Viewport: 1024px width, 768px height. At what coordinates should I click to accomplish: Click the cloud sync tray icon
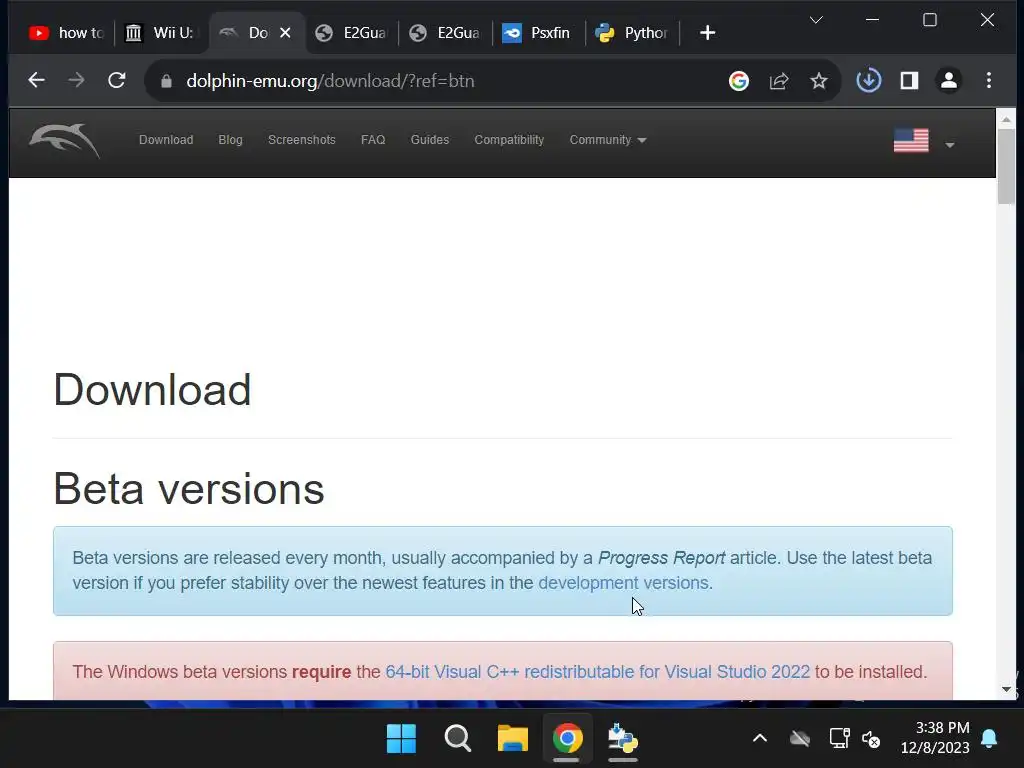click(x=799, y=739)
